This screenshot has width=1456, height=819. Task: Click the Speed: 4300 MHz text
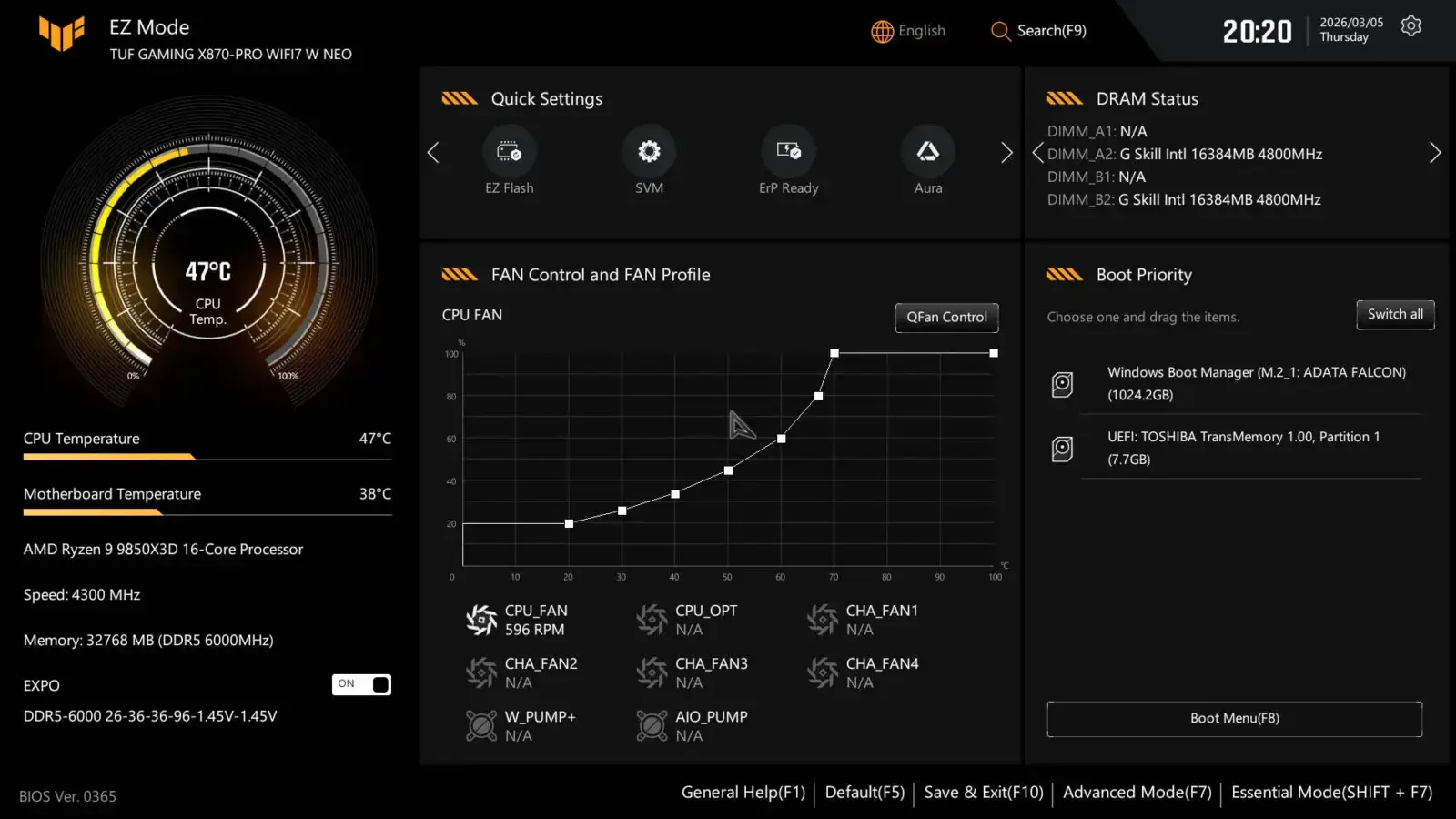(82, 595)
